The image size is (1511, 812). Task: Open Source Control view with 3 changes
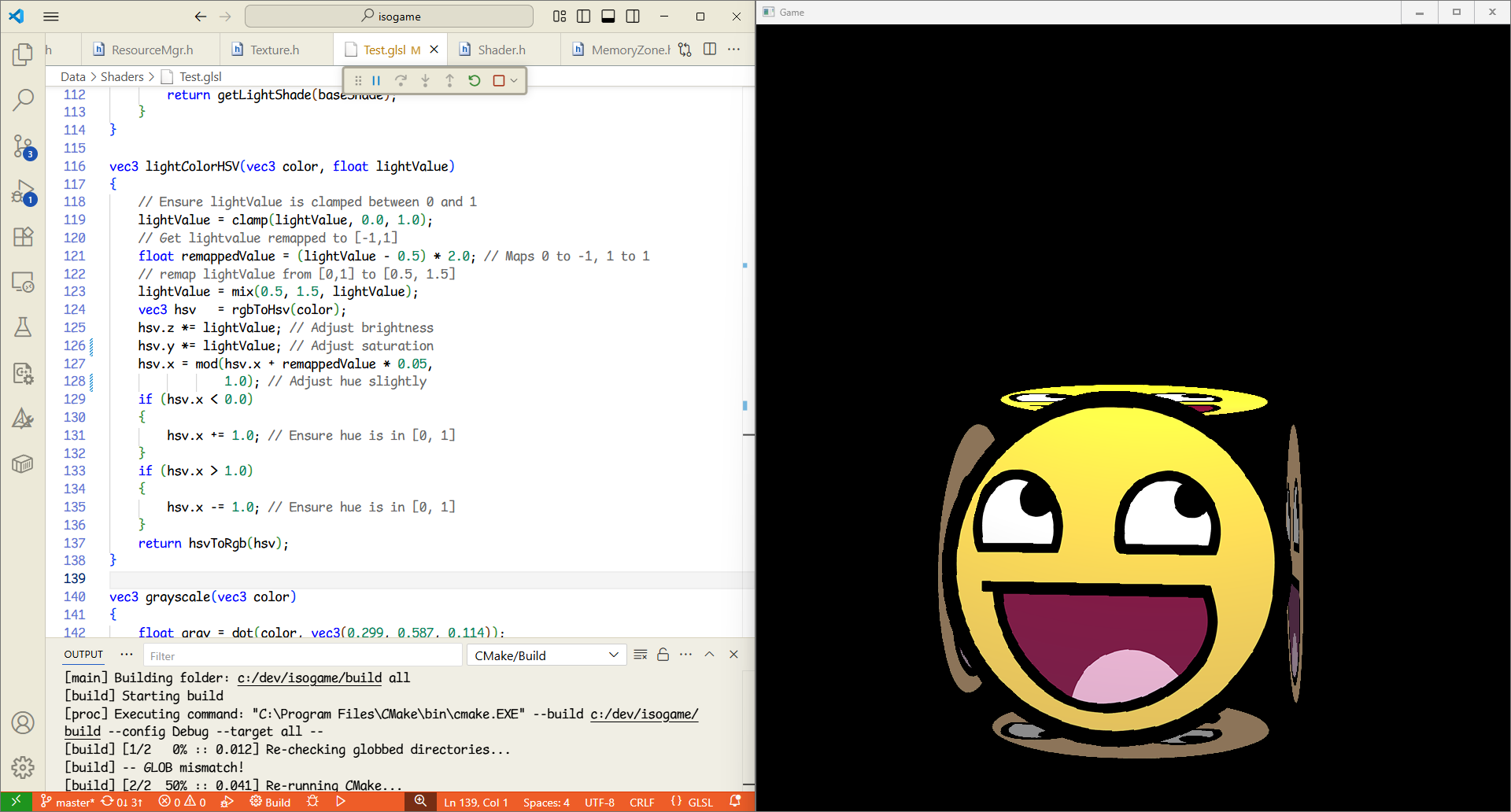23,146
